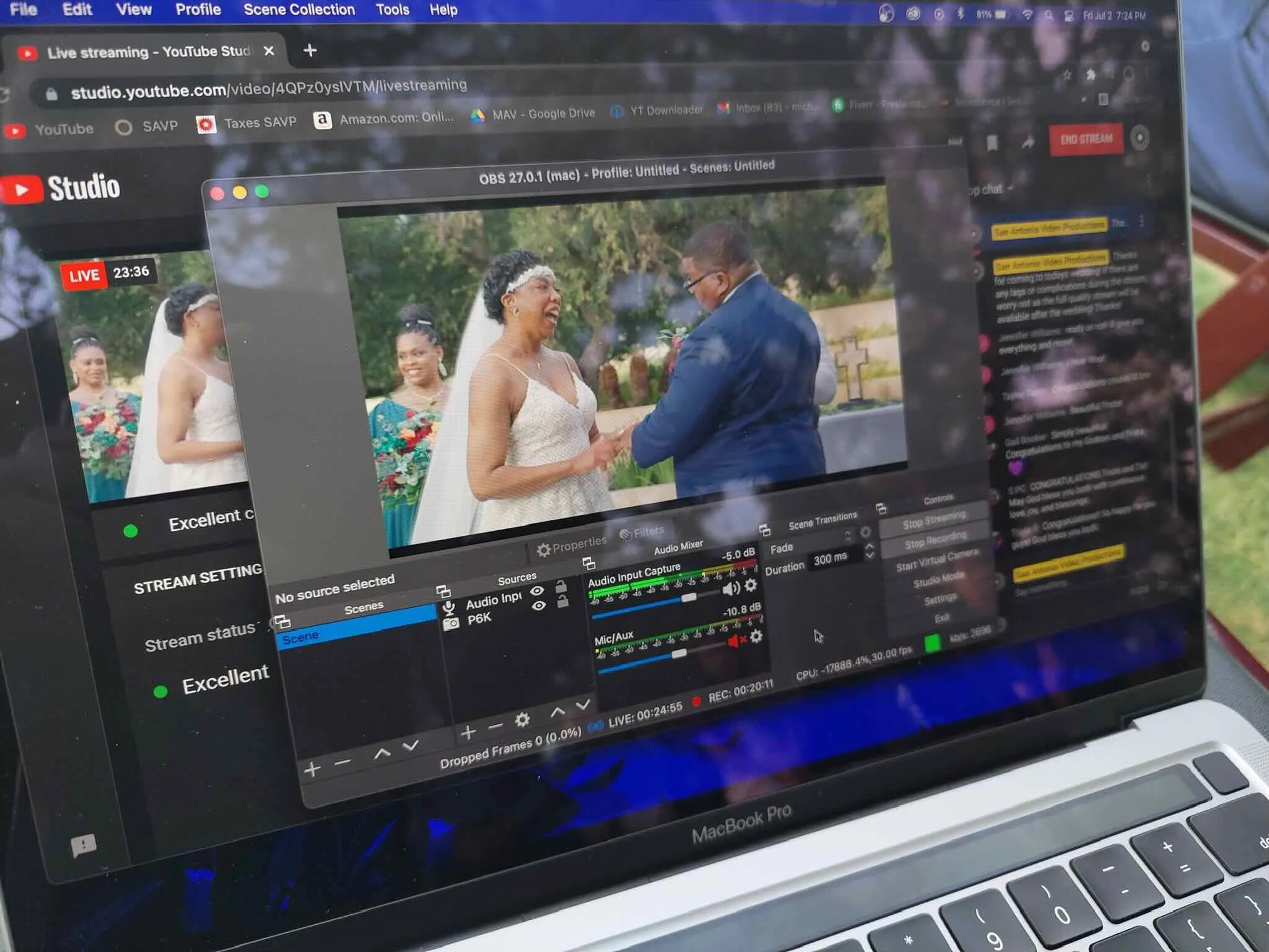Screen dimensions: 1269x952
Task: Click the Stop Streaming button
Action: click(933, 521)
